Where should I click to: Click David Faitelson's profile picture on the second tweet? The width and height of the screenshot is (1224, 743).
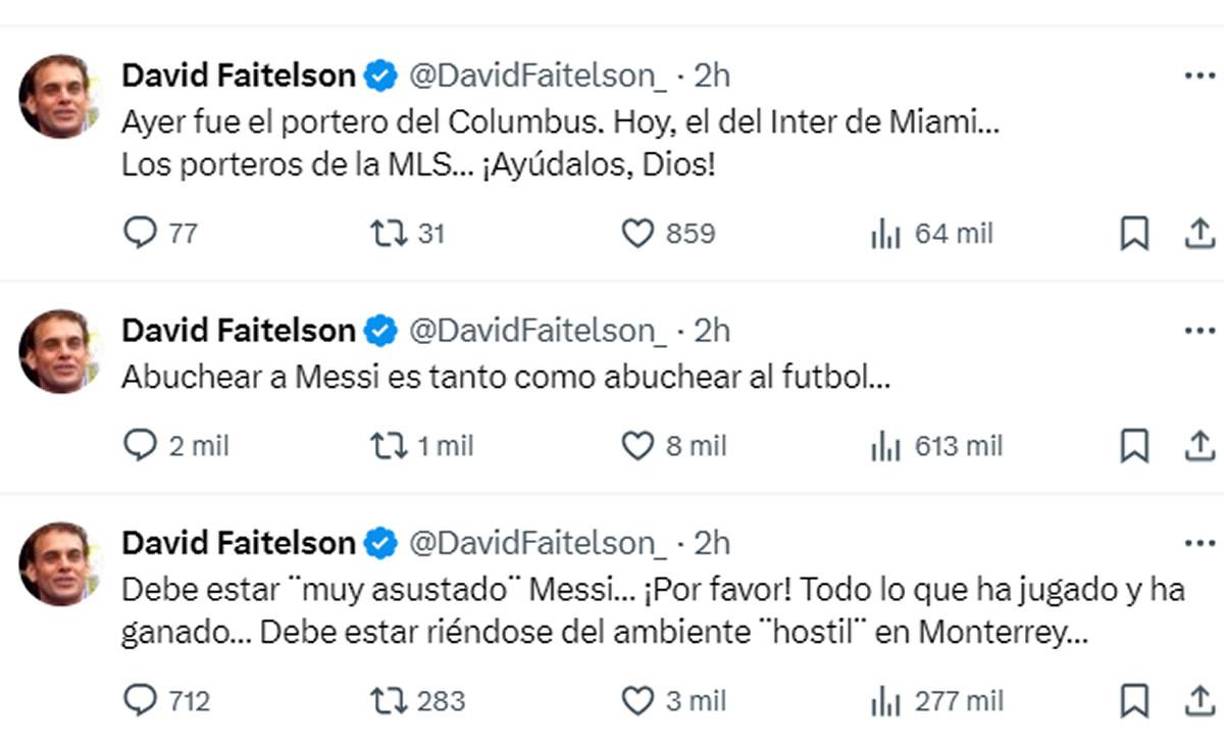[59, 350]
